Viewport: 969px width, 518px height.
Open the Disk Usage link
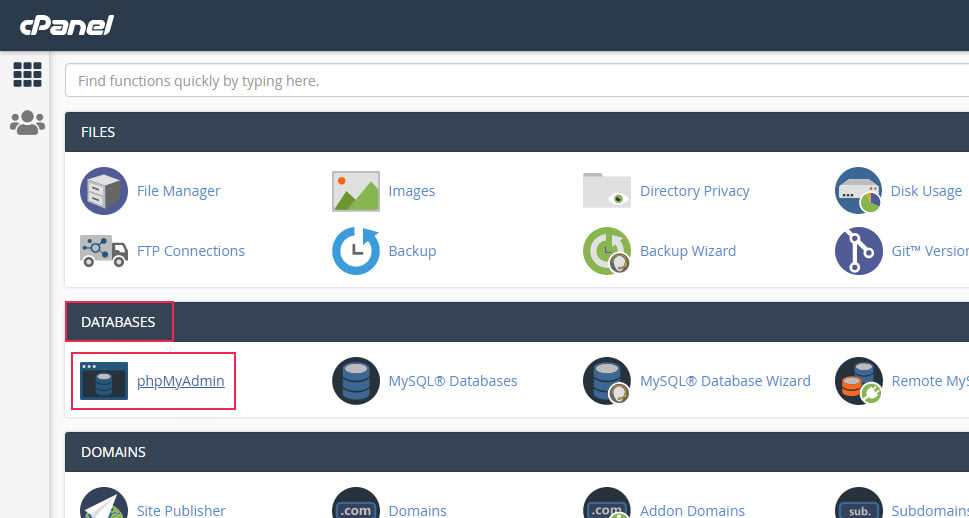point(926,191)
